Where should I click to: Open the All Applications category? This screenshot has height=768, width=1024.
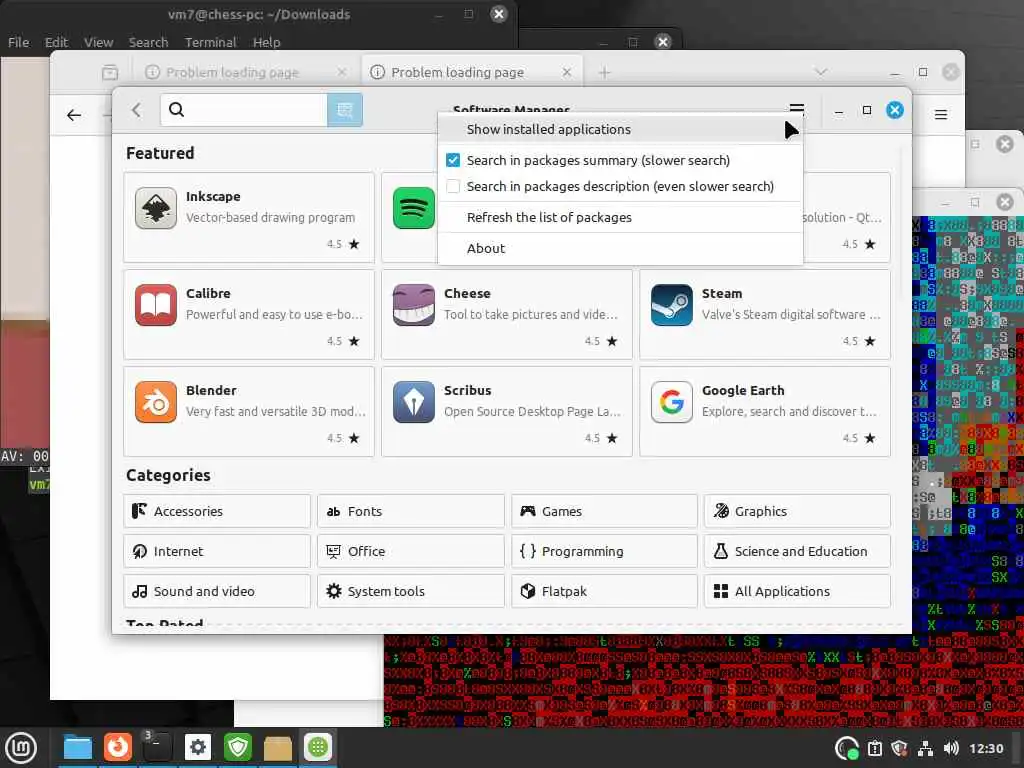[797, 591]
